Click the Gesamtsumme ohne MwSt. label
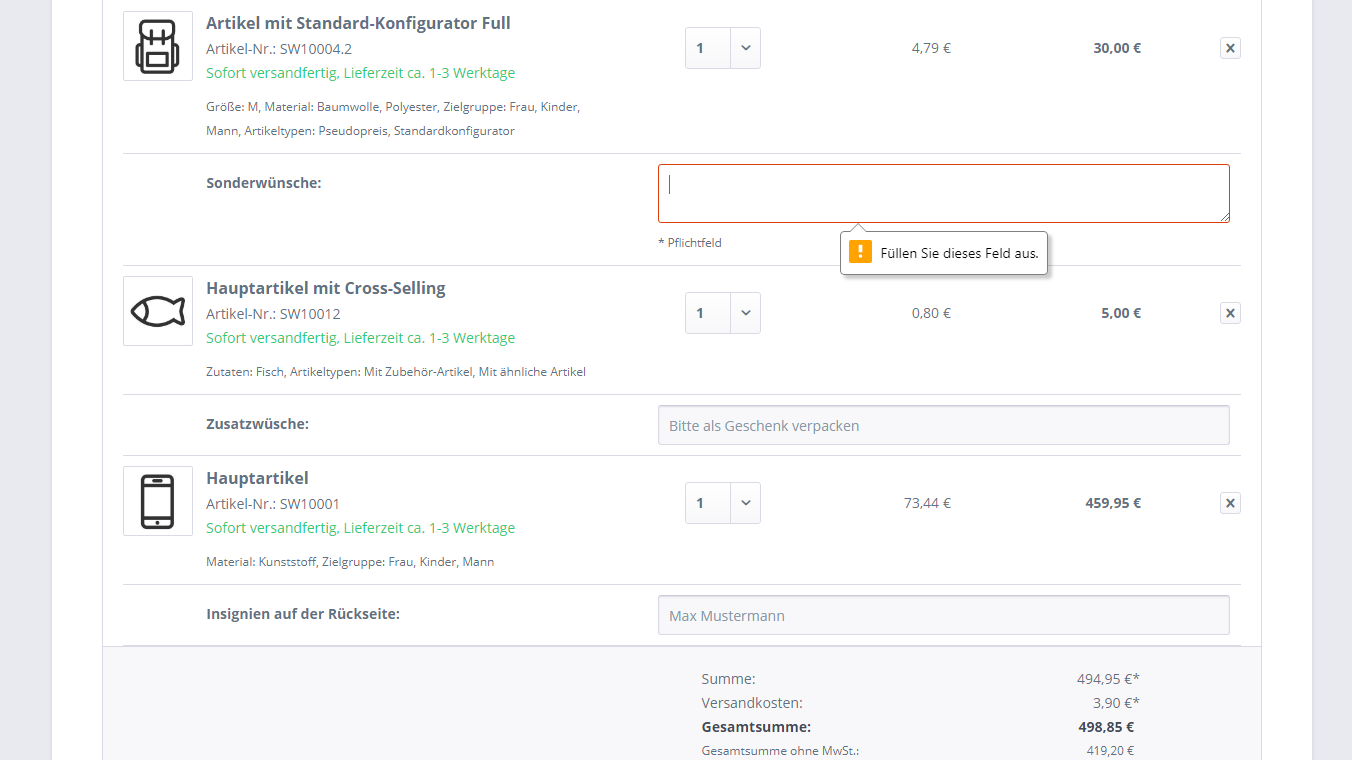Image resolution: width=1352 pixels, height=760 pixels. point(781,751)
